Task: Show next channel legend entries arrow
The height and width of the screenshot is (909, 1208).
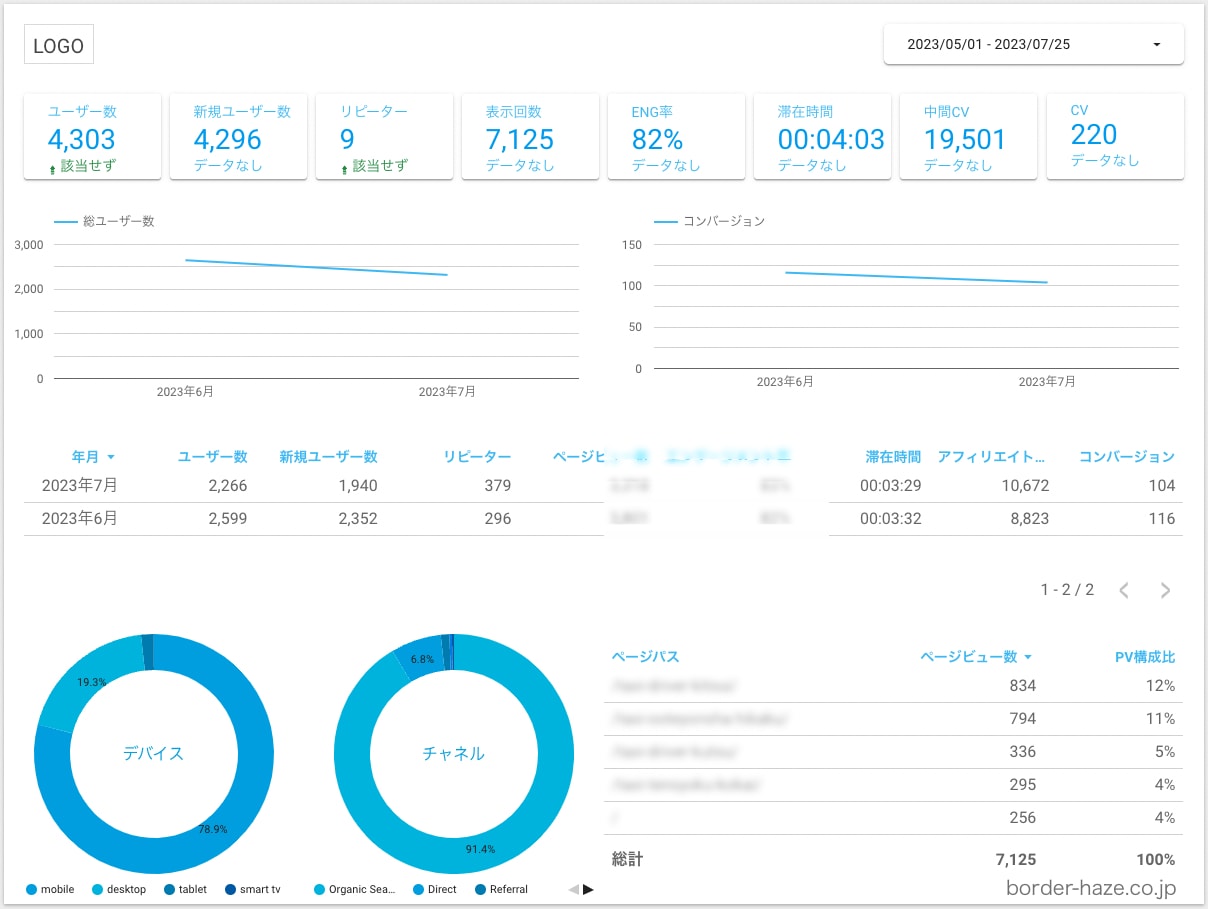Action: click(588, 889)
